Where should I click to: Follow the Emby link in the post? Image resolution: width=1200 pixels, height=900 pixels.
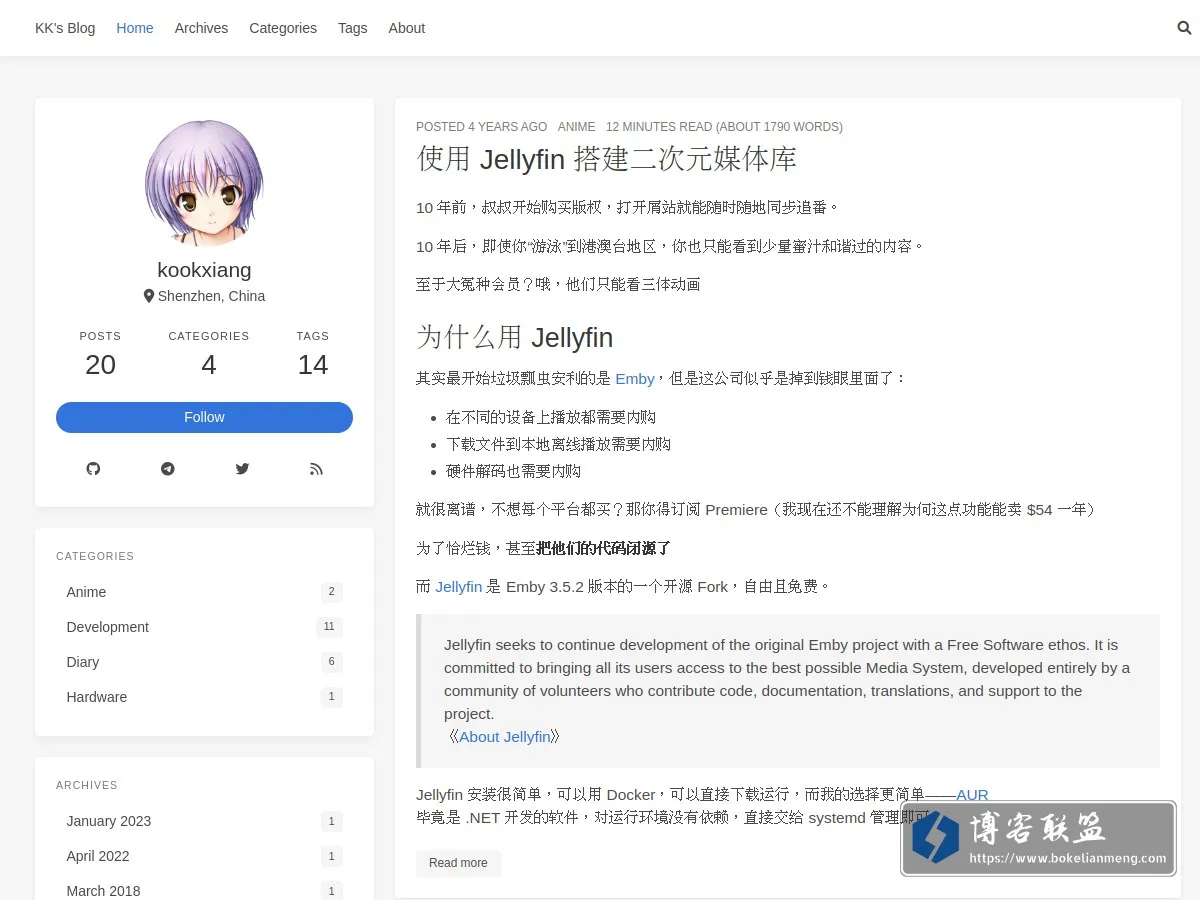click(635, 379)
